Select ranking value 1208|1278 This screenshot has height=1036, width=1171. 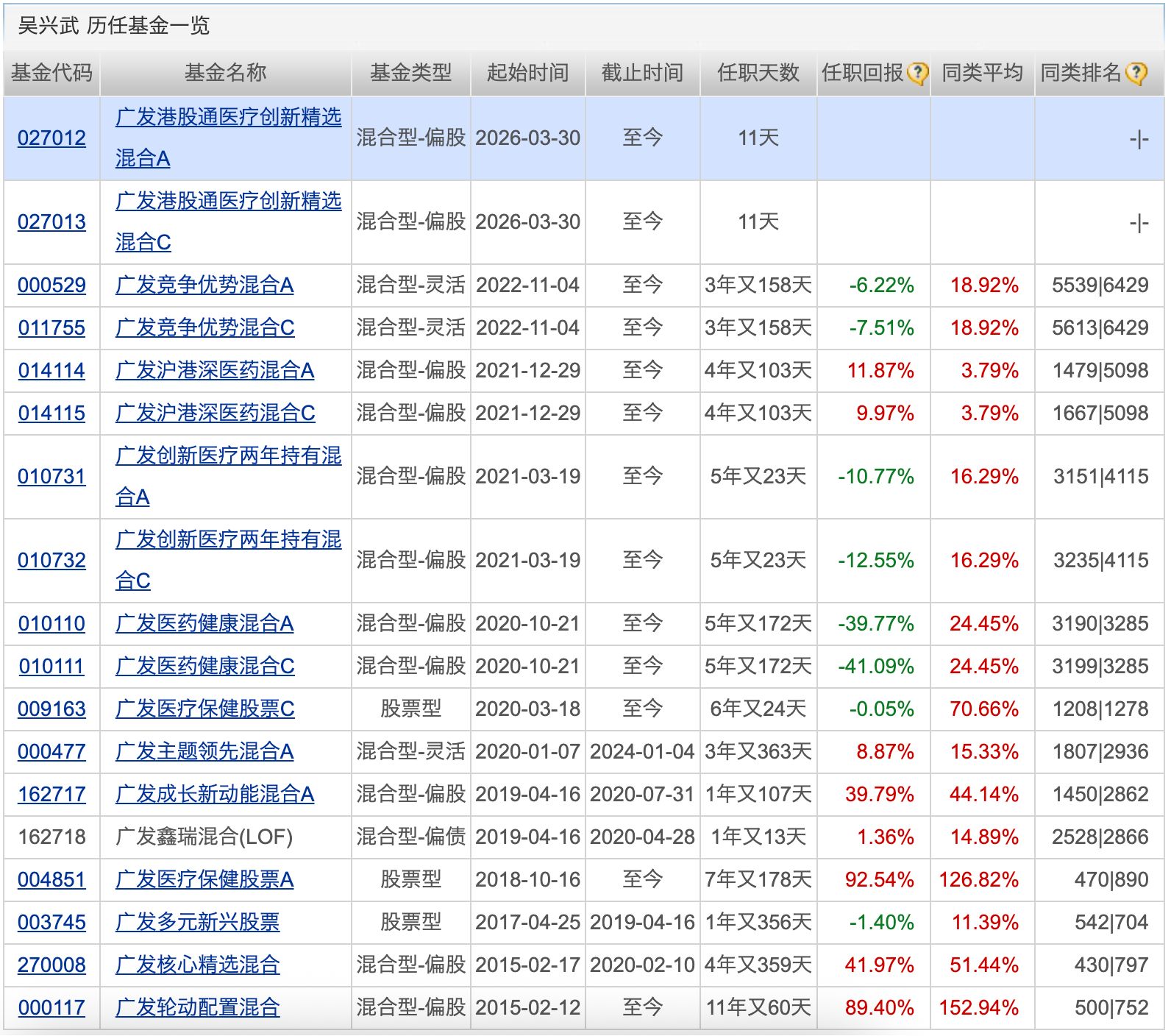[1100, 709]
